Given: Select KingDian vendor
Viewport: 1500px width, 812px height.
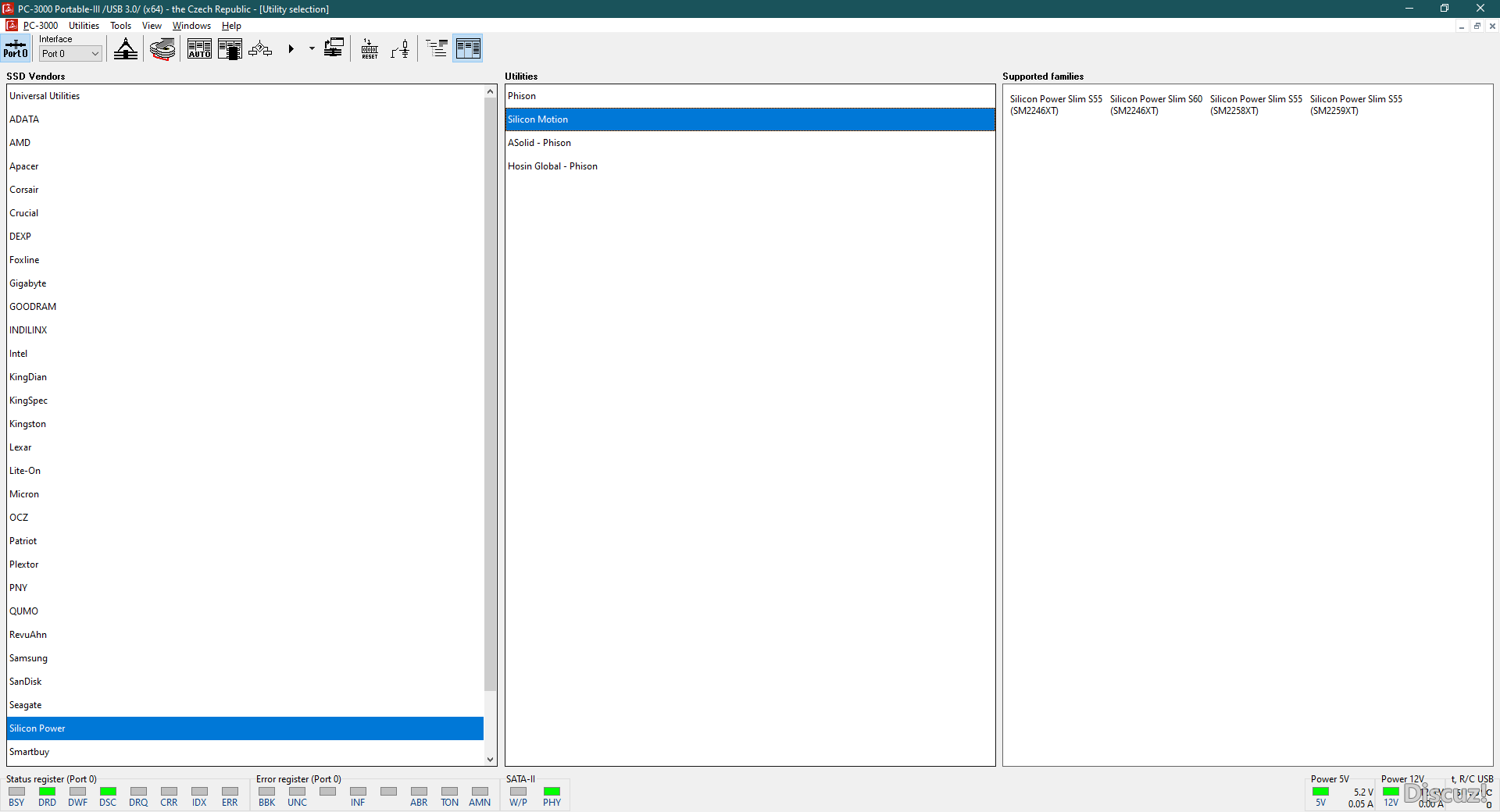Looking at the screenshot, I should [x=245, y=377].
